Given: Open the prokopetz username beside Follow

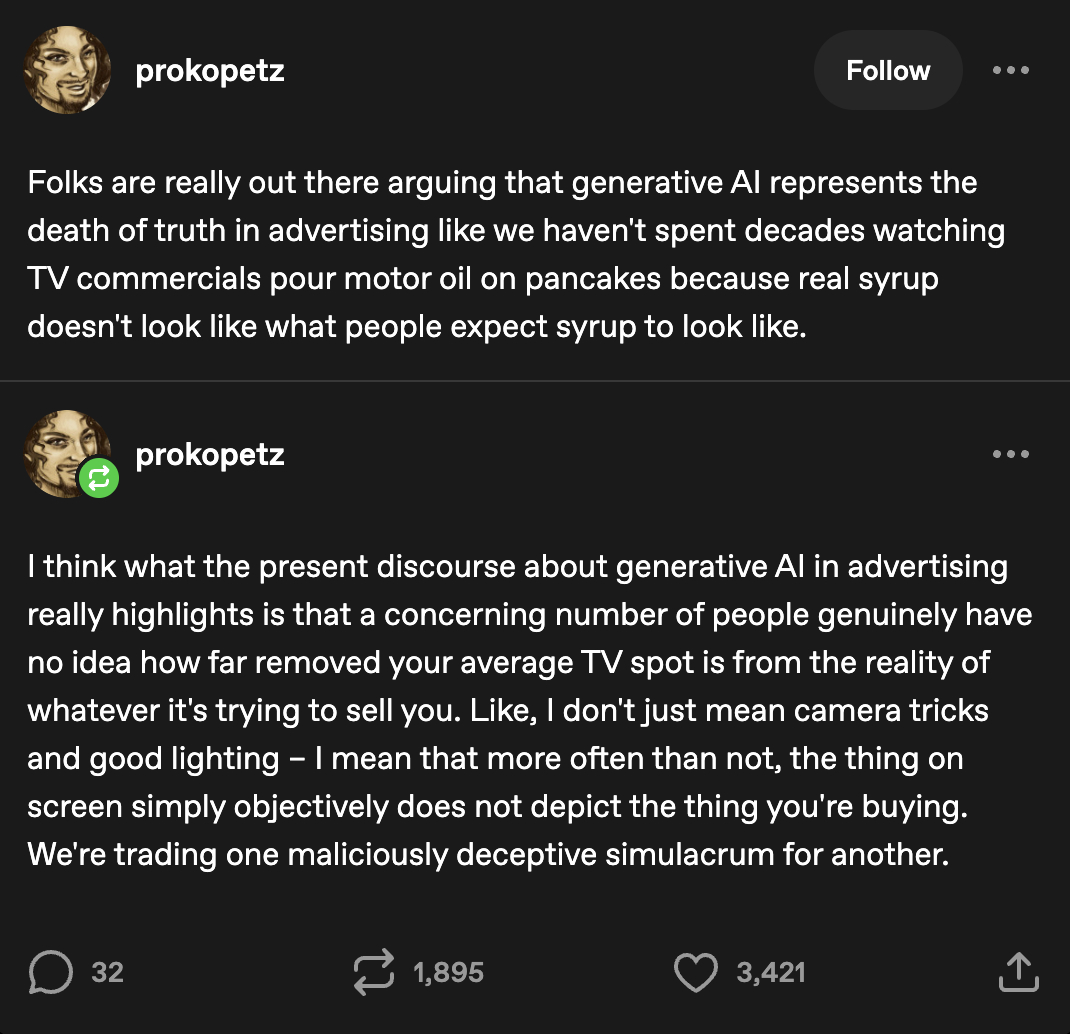Looking at the screenshot, I should (210, 71).
